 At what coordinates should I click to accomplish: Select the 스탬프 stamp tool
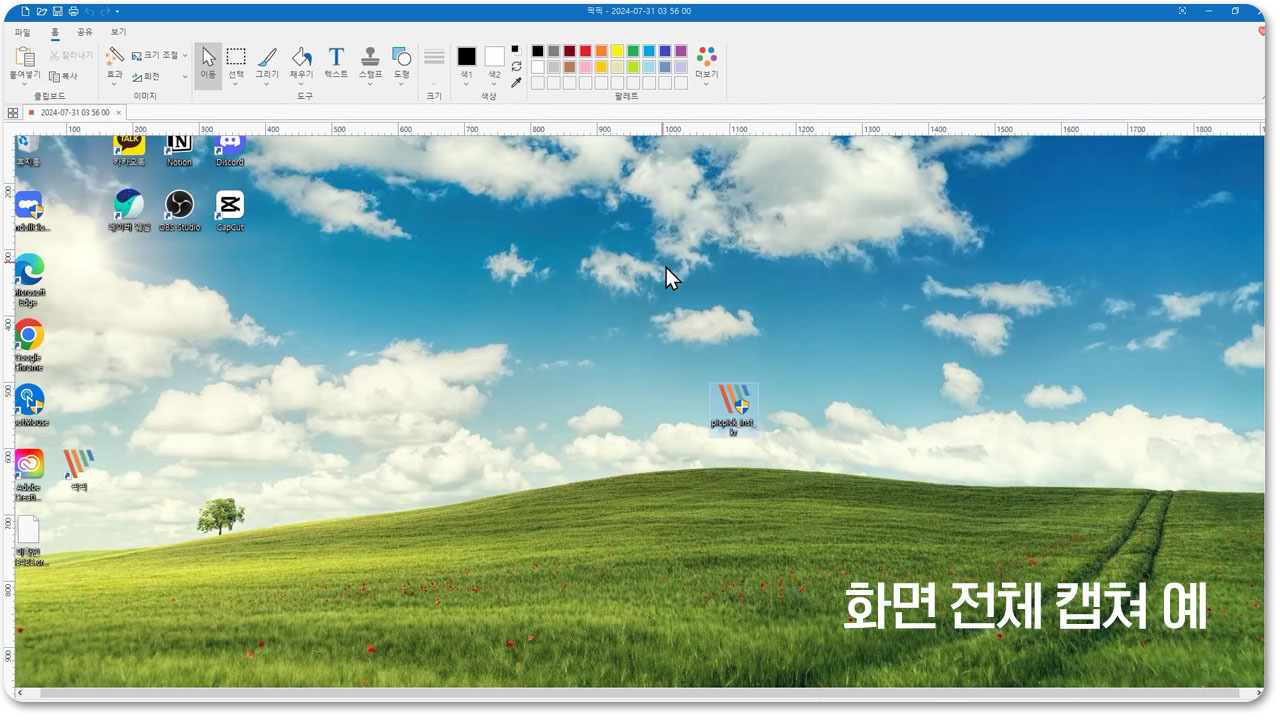coord(370,57)
